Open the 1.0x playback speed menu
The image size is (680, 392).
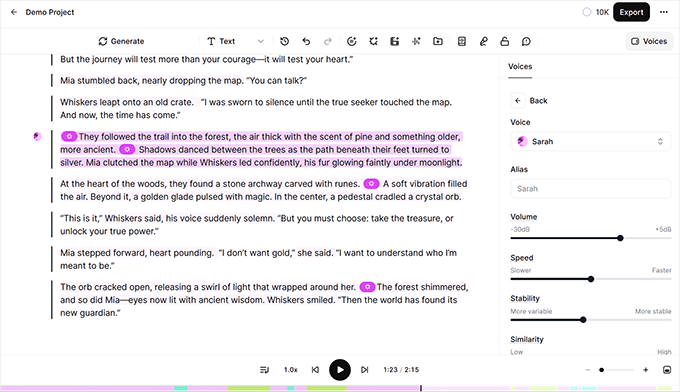pyautogui.click(x=291, y=370)
